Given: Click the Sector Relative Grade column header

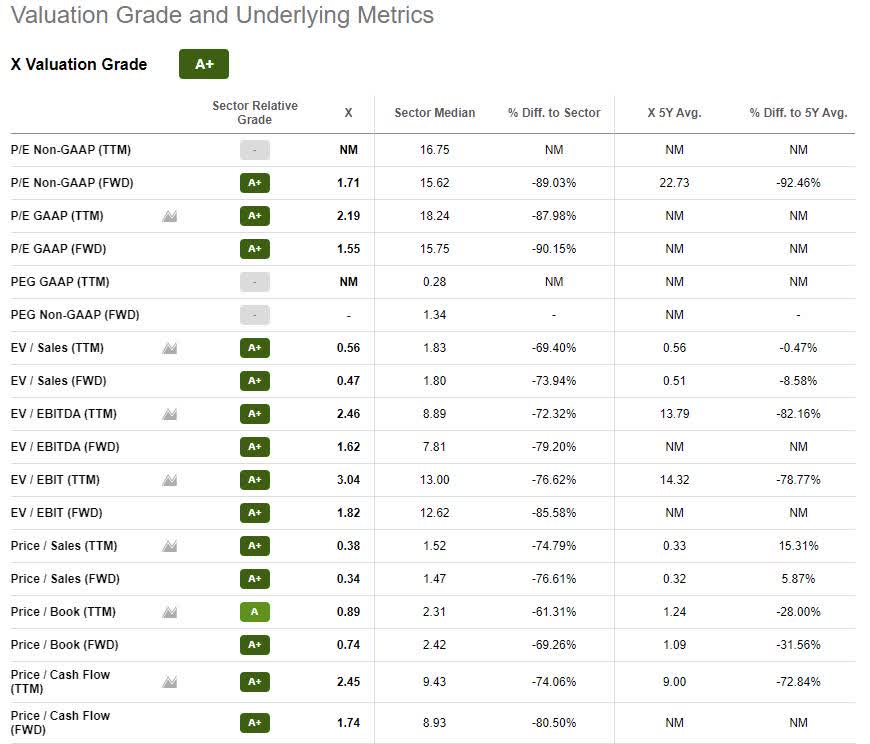Looking at the screenshot, I should (255, 113).
